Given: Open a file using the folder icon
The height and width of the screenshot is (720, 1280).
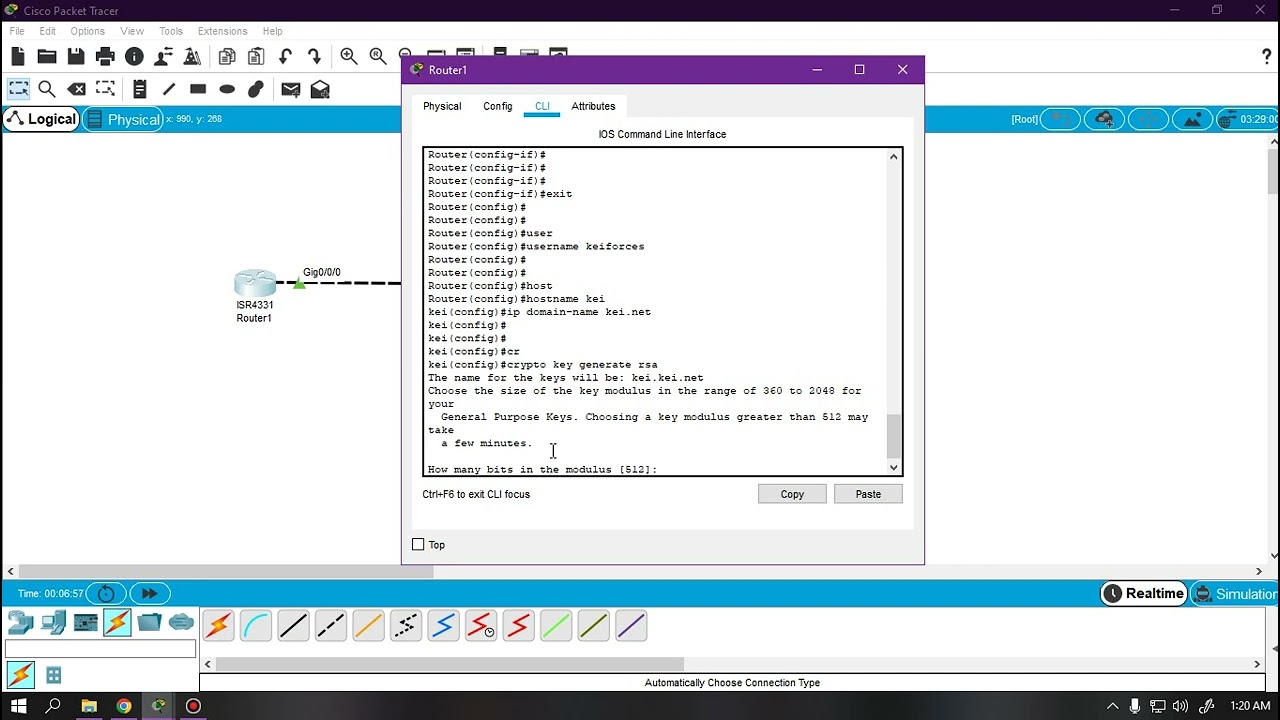Looking at the screenshot, I should pyautogui.click(x=47, y=57).
